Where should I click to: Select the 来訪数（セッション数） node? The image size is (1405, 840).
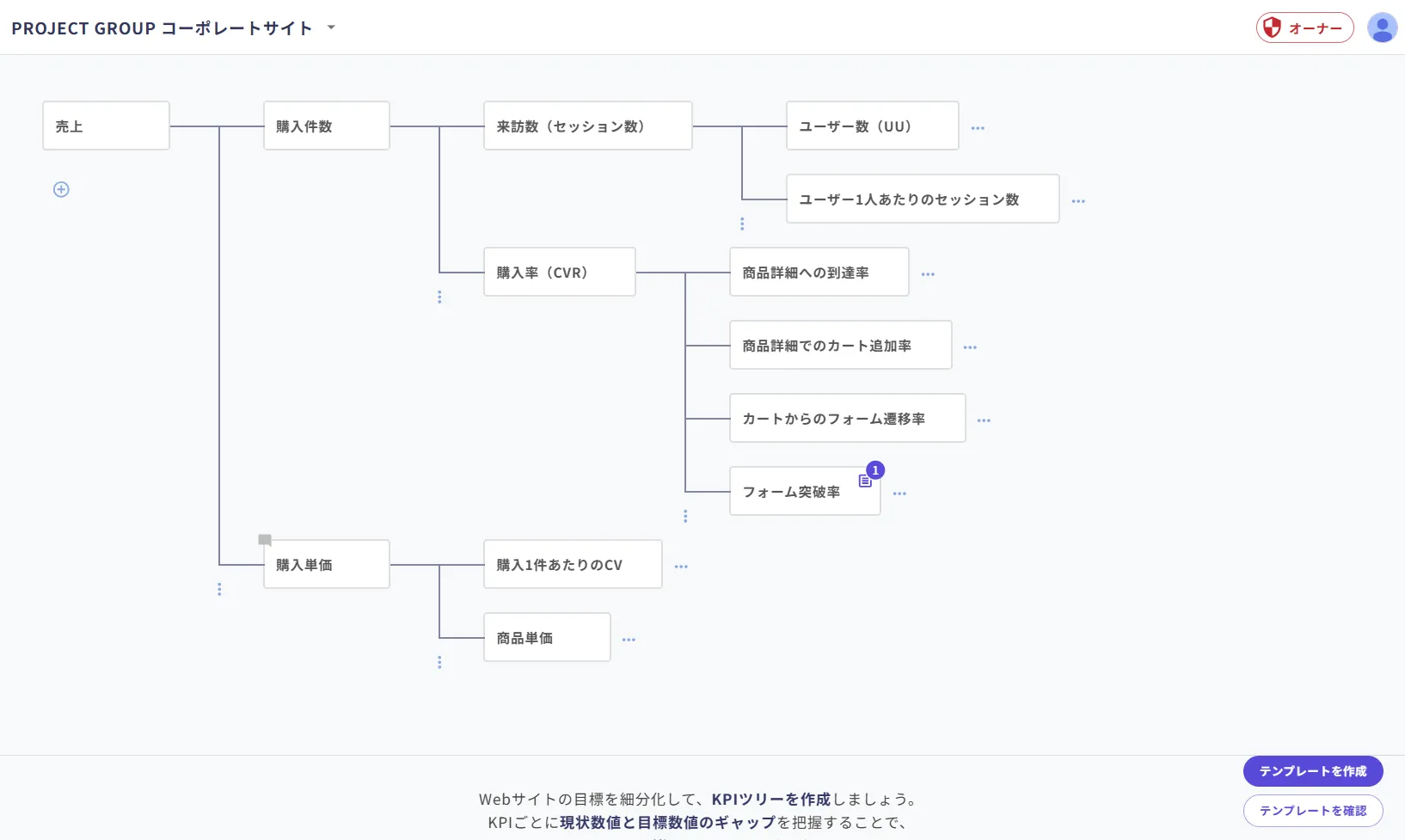[x=588, y=126]
